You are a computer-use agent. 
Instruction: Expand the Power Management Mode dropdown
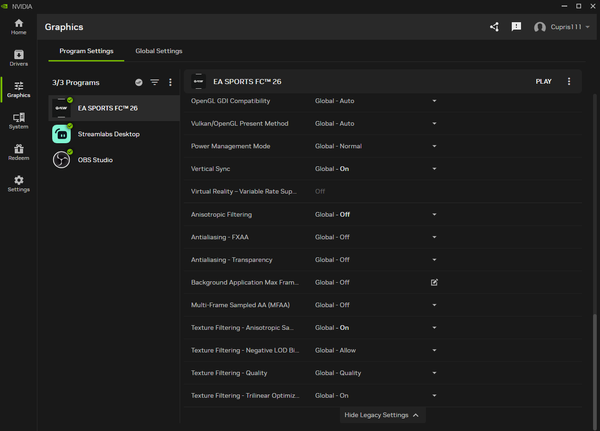pos(434,146)
